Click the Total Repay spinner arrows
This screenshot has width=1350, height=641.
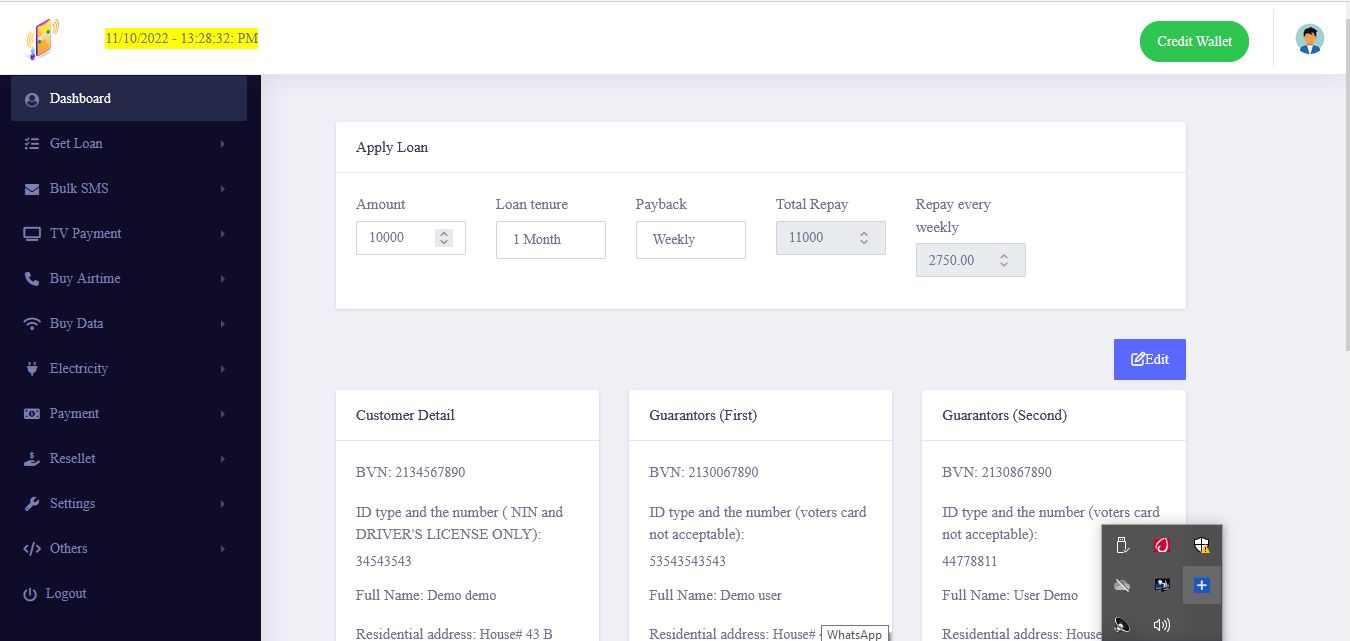(x=865, y=238)
